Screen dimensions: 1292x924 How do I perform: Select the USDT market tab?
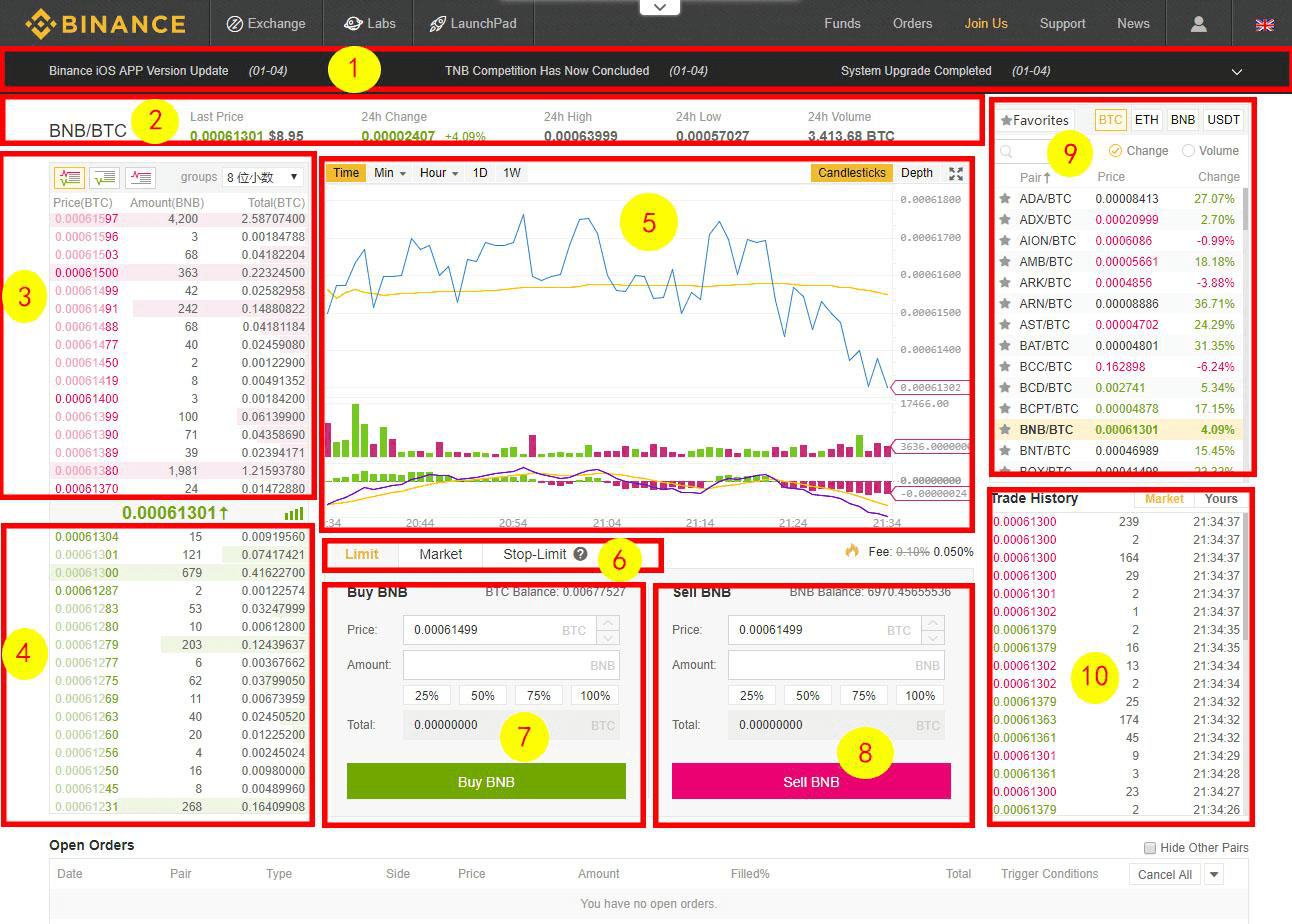coord(1223,120)
